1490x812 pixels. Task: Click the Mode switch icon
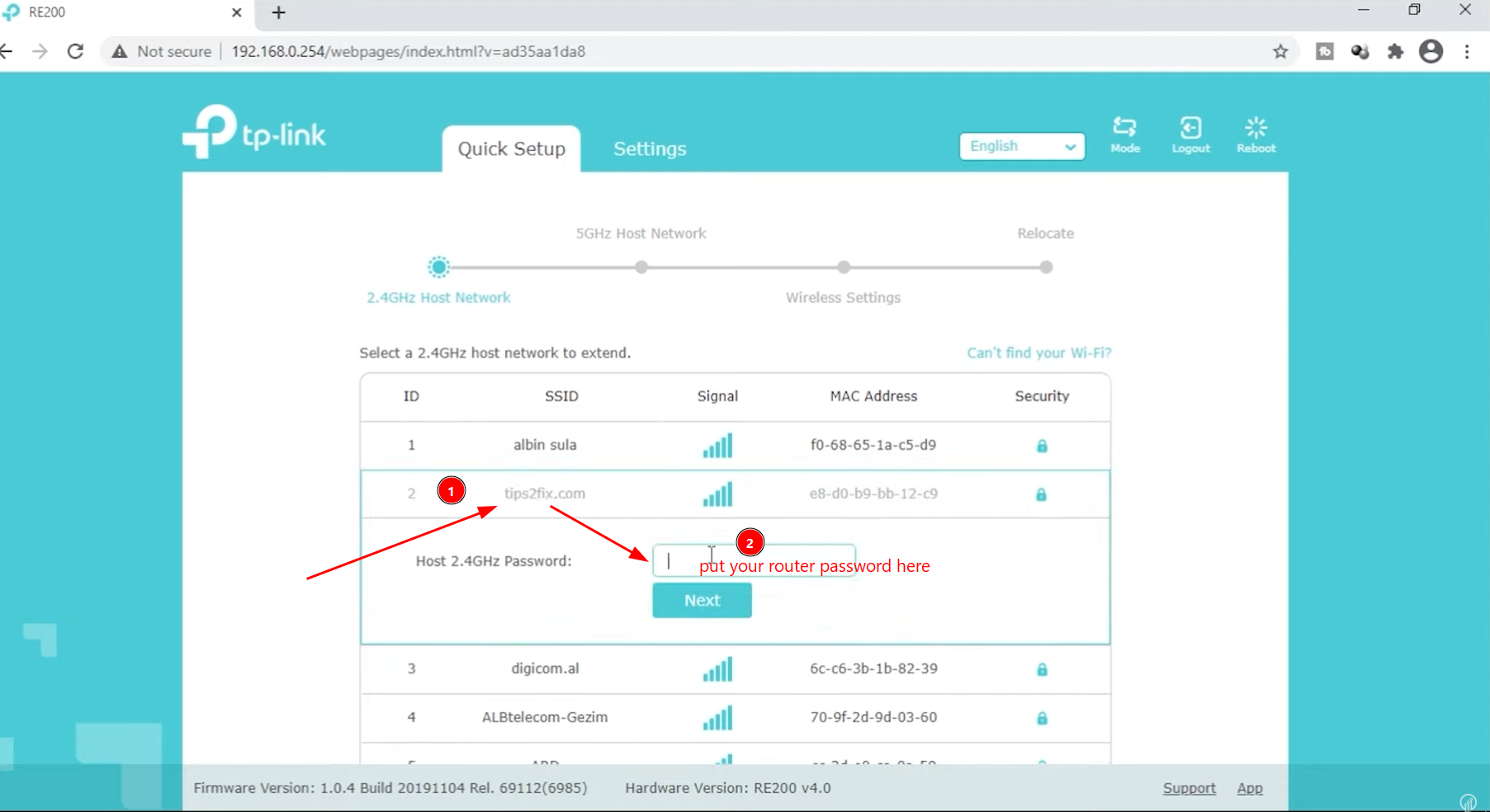pos(1124,134)
